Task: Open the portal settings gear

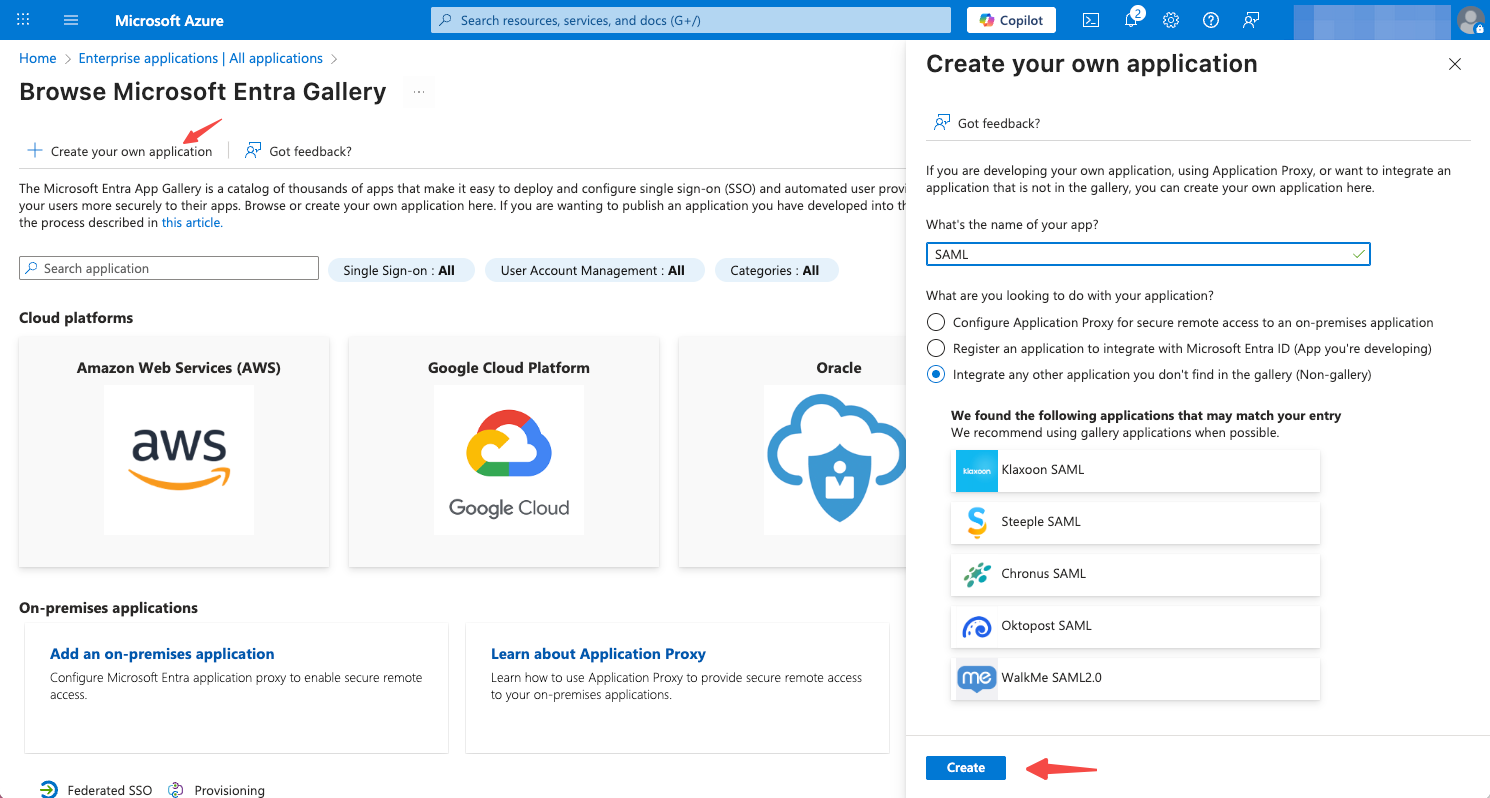Action: tap(1170, 19)
